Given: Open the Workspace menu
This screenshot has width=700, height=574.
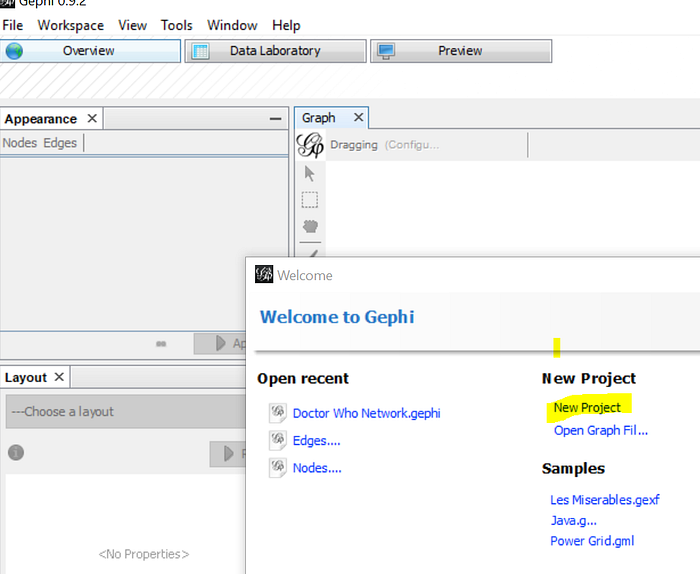Looking at the screenshot, I should (x=71, y=25).
